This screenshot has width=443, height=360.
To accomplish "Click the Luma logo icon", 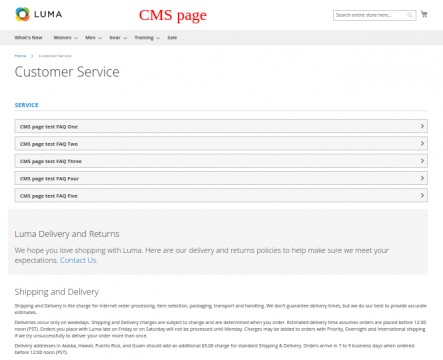I will pyautogui.click(x=22, y=14).
